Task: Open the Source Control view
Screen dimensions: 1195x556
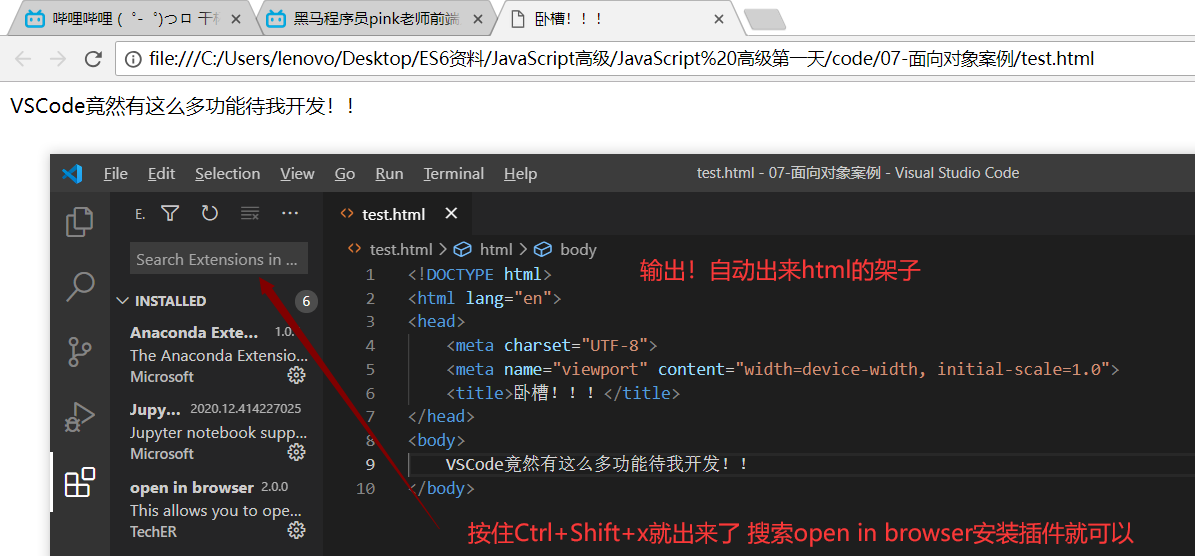Action: [x=79, y=352]
